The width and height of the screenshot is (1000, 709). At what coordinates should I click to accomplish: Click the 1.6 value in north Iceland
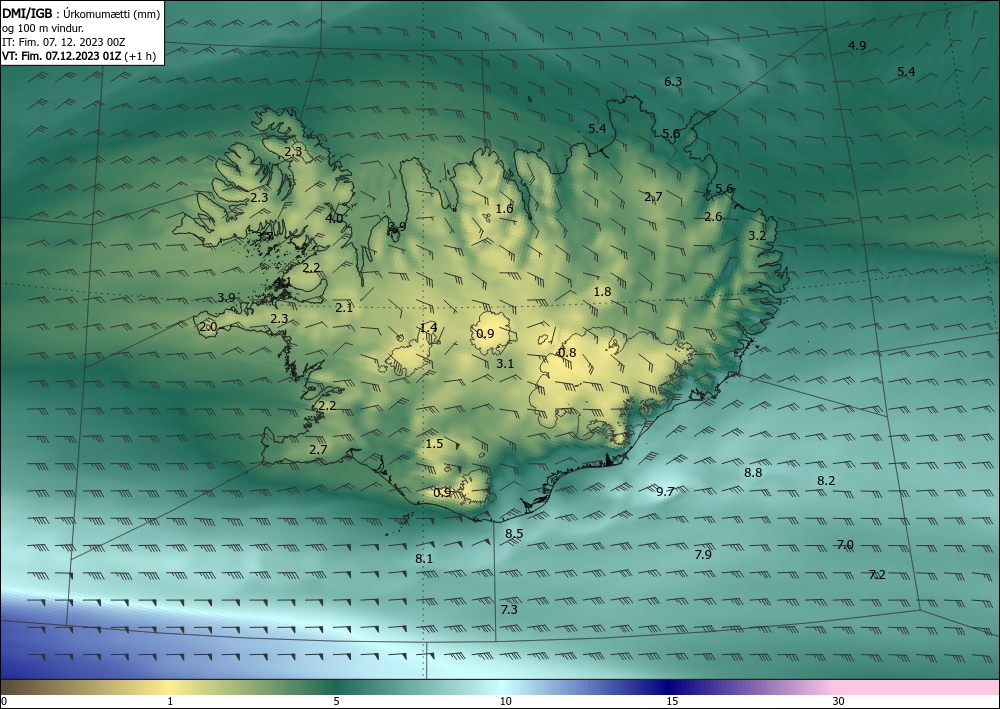click(x=504, y=208)
